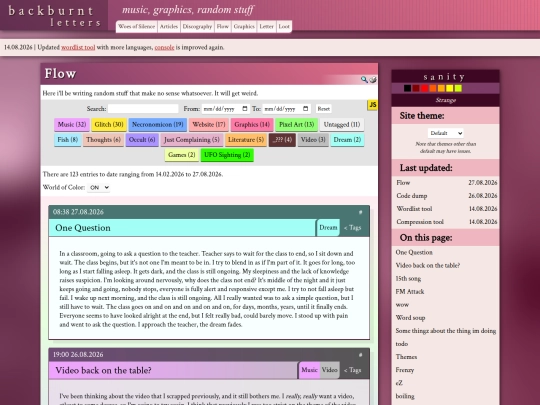Viewport: 540px width, 405px height.
Task: Toggle the Thoughts (6) tag filter
Action: (103, 140)
